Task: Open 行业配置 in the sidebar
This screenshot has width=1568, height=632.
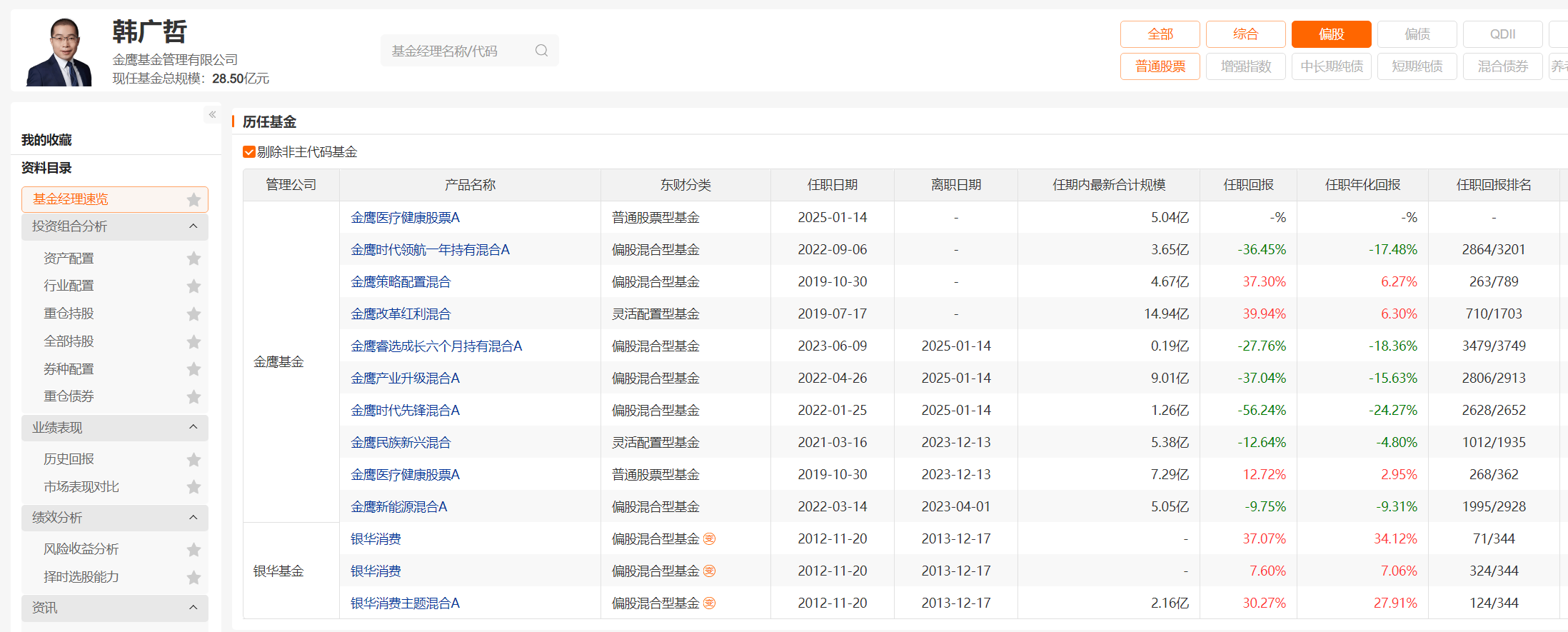Action: pos(69,286)
